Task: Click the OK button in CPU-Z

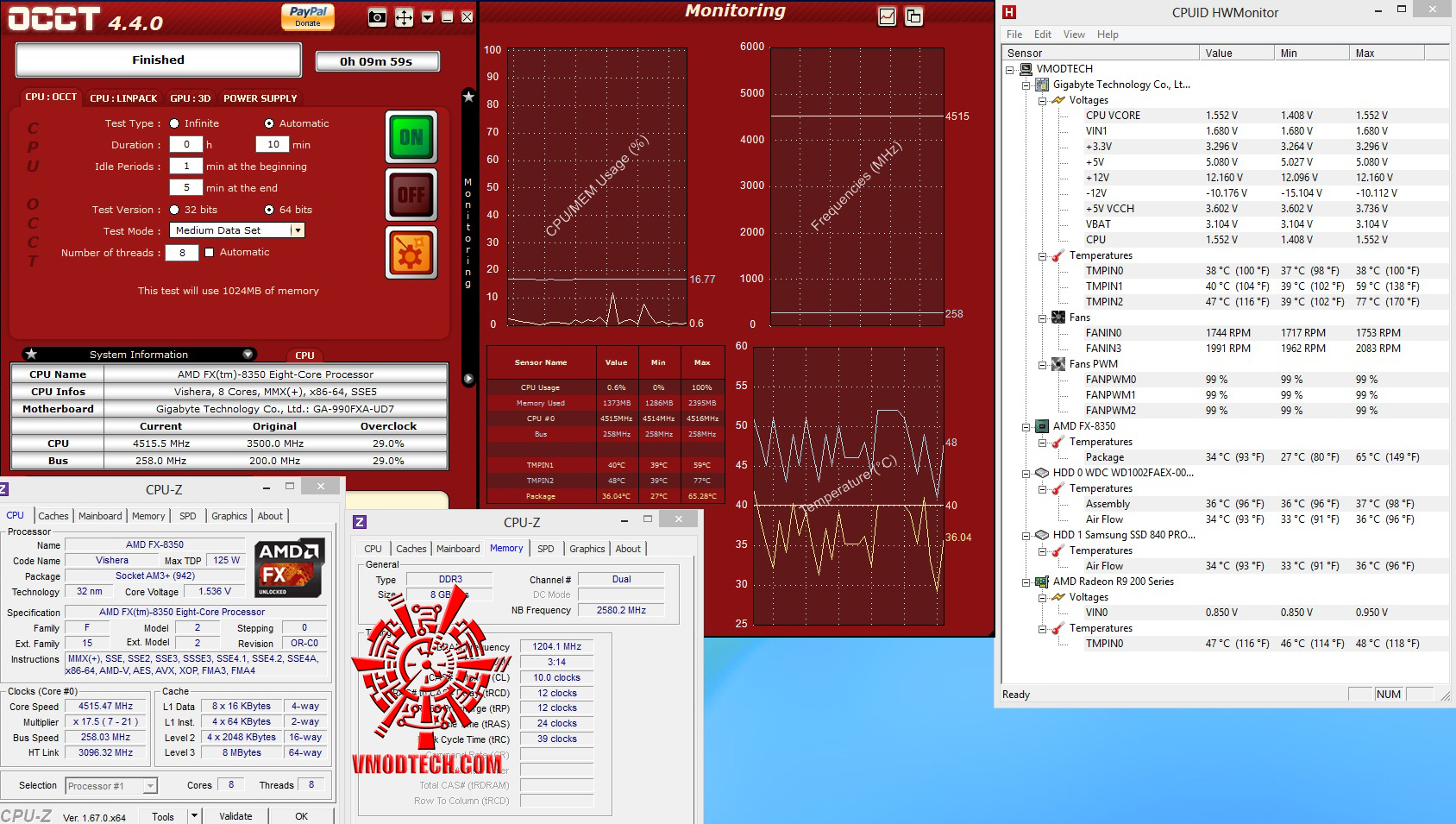Action: (x=301, y=816)
